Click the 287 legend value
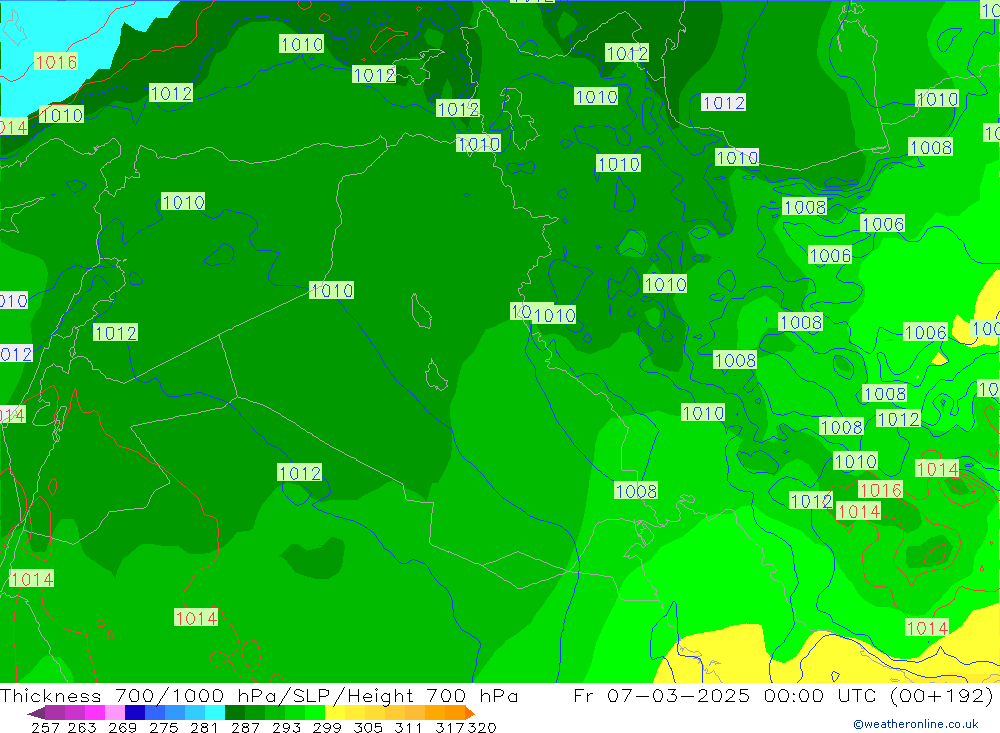This screenshot has height=733, width=1000. coord(245,727)
